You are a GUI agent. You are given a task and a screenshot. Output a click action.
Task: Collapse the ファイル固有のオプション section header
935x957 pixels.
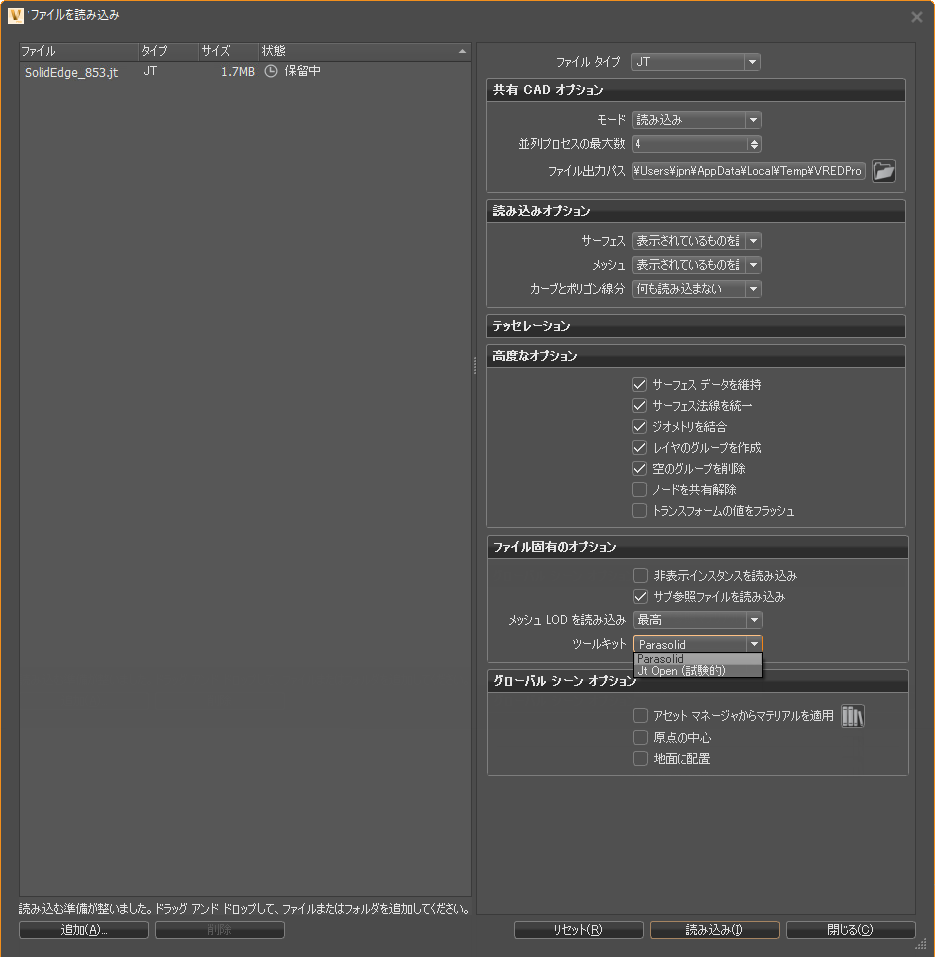(698, 547)
